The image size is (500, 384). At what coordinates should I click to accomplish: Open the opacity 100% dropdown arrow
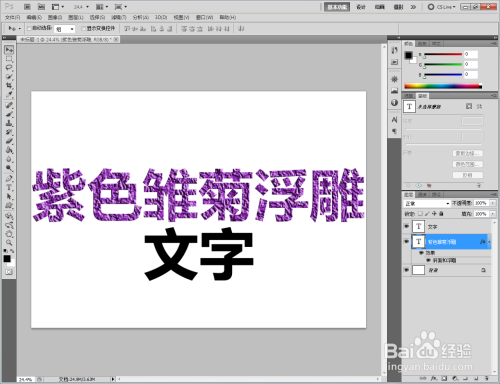click(493, 203)
